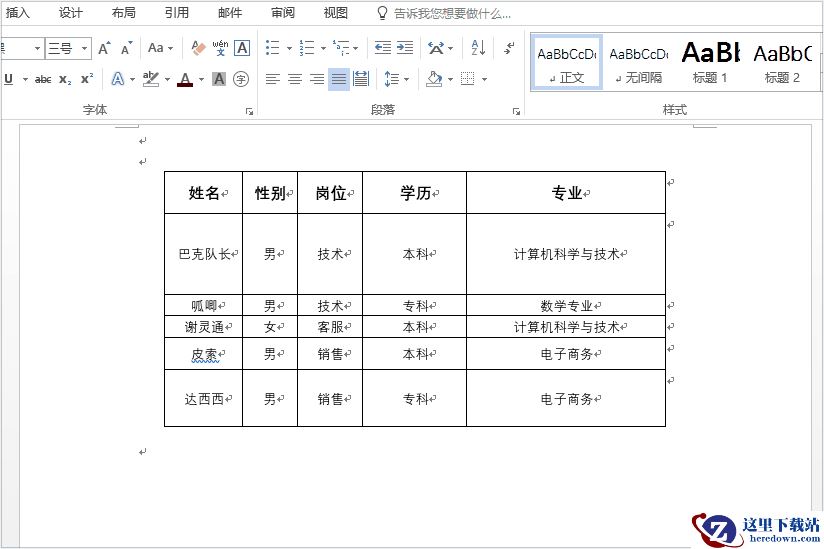The image size is (824, 549).
Task: Apply the 标题 2 style
Action: pyautogui.click(x=782, y=63)
